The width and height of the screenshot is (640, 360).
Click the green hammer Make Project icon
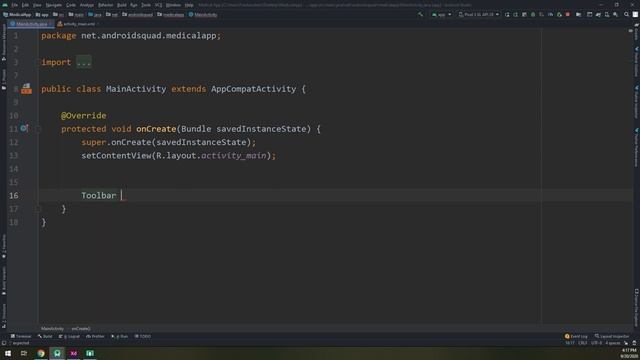click(x=420, y=14)
